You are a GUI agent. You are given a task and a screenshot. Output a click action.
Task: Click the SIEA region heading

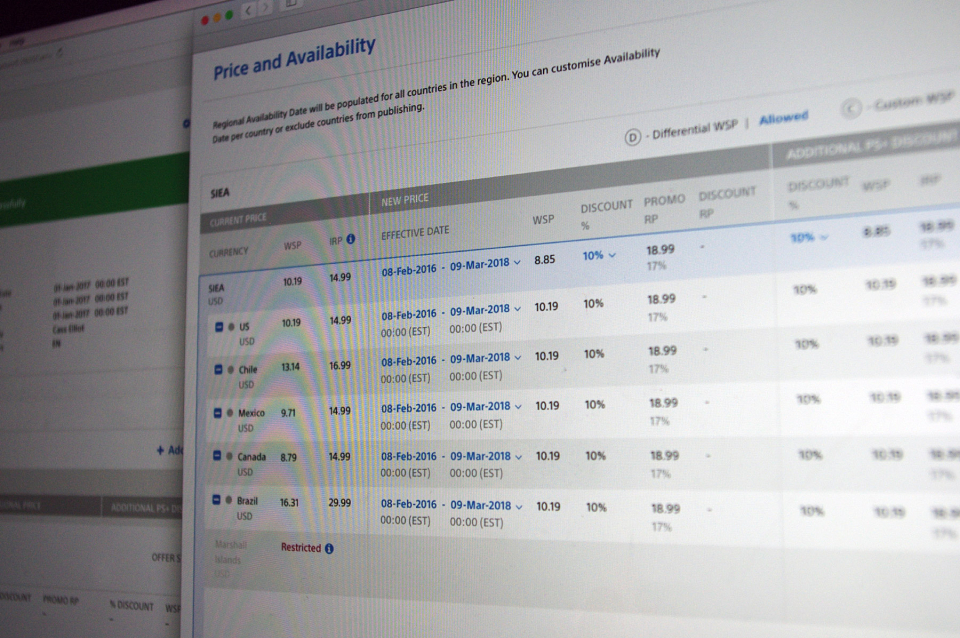[x=220, y=193]
